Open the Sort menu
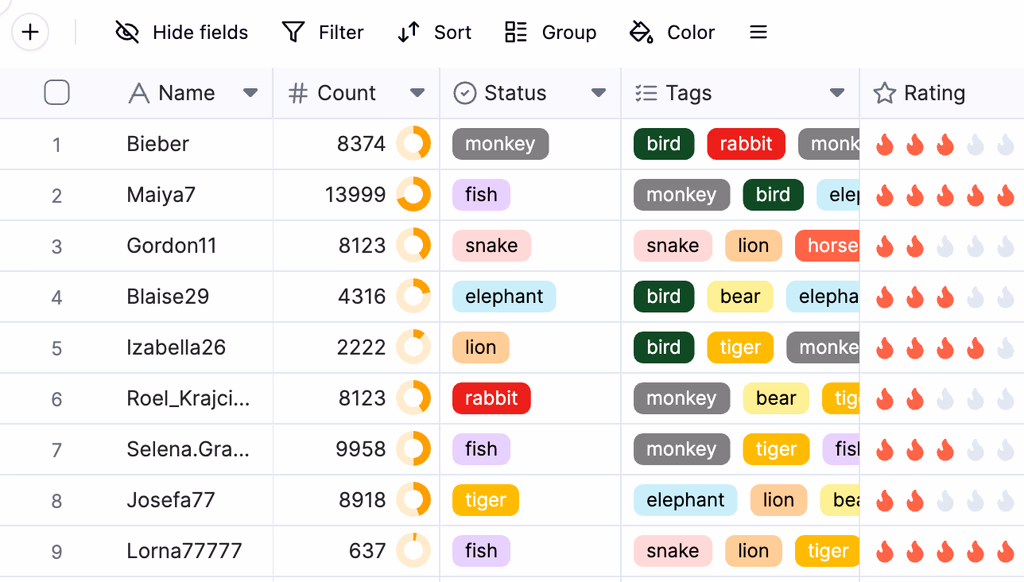This screenshot has height=582, width=1024. 434,32
